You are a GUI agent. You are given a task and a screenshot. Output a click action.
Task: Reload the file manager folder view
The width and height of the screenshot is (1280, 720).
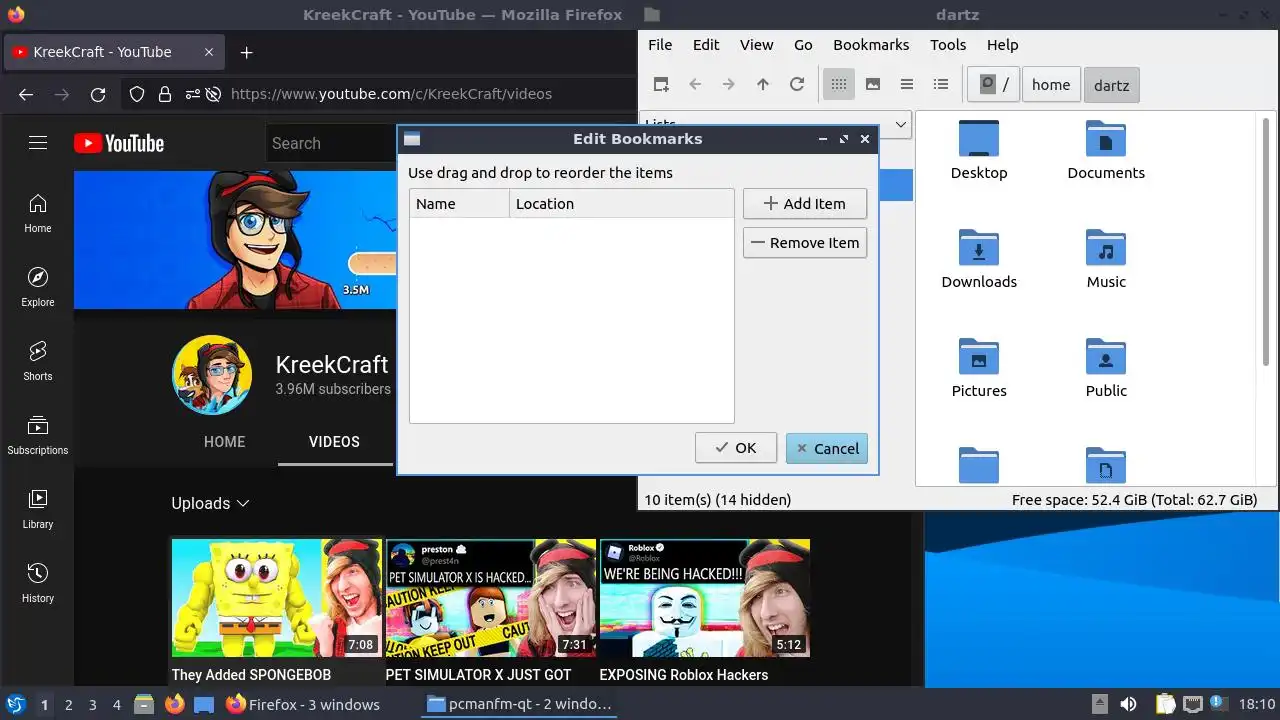pos(797,85)
